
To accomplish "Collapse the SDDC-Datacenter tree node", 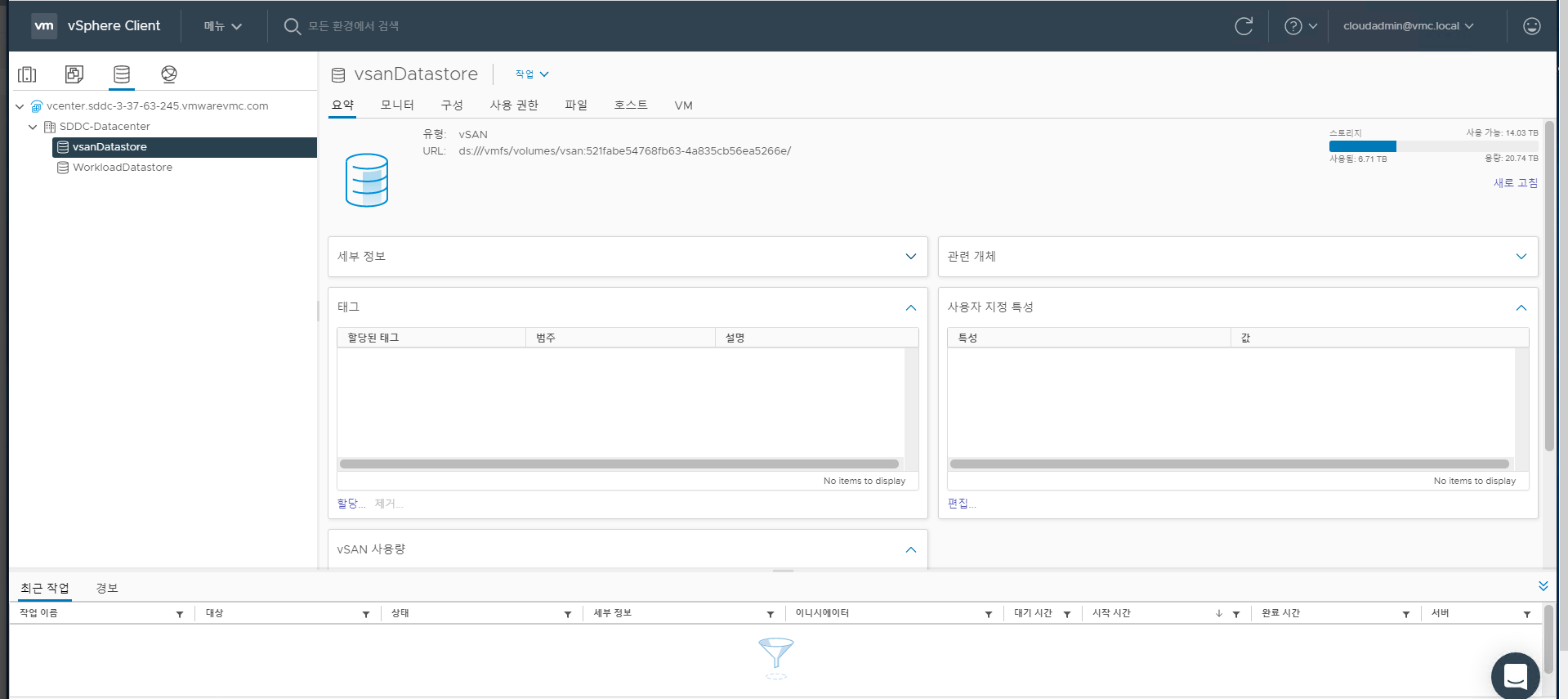I will (x=33, y=127).
